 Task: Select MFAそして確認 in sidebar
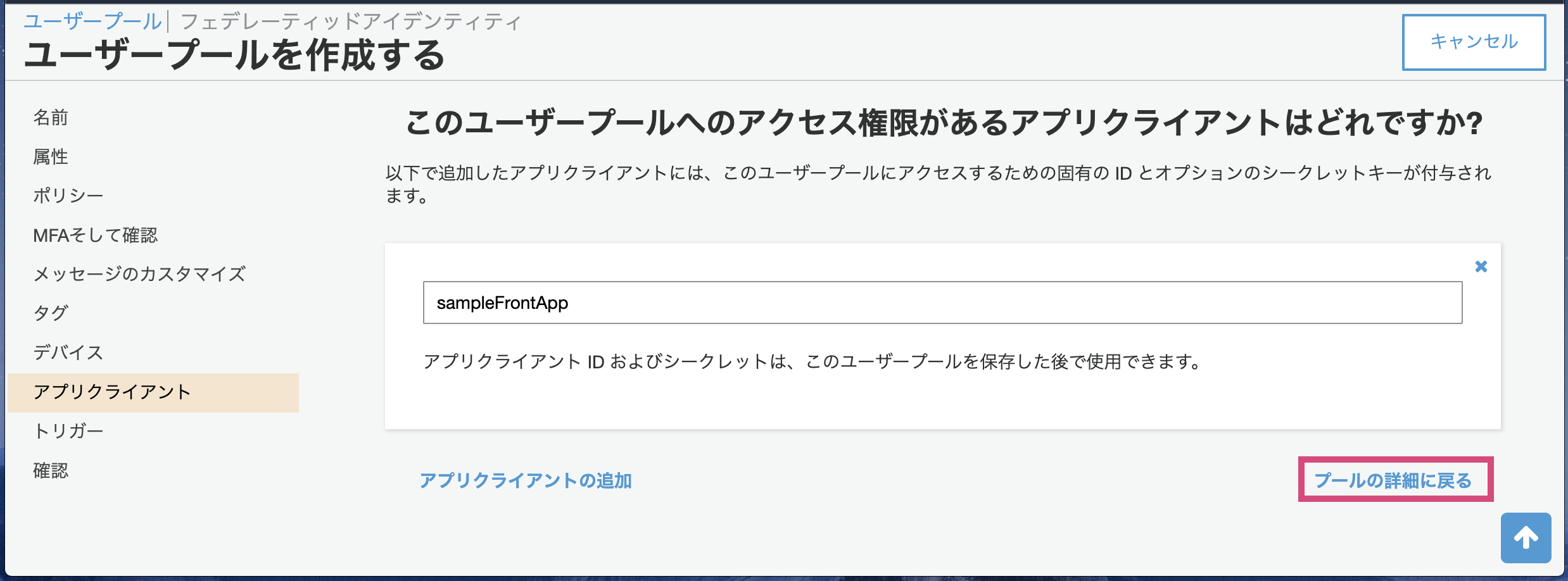click(x=95, y=235)
